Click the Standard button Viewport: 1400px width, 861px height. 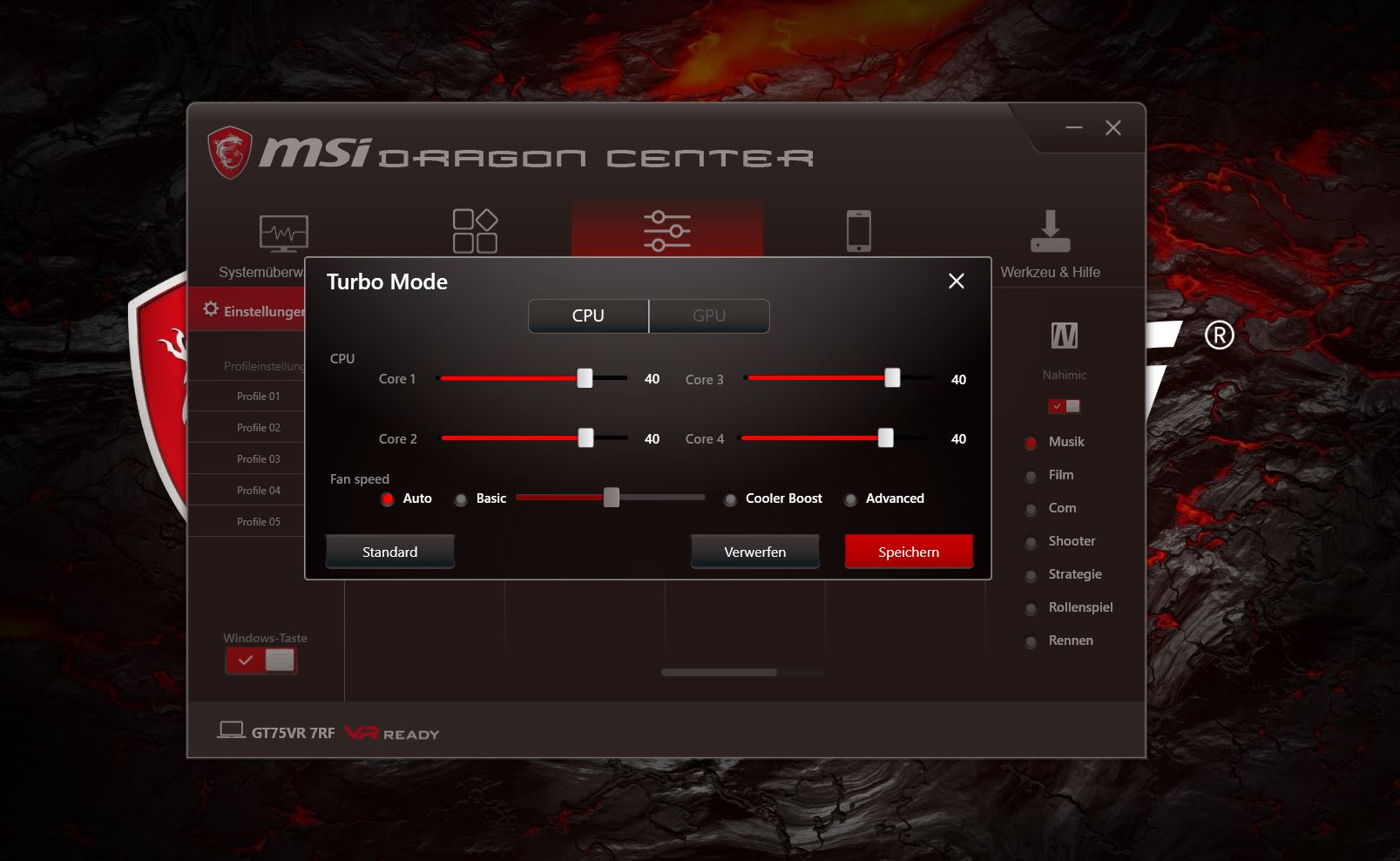pos(390,552)
